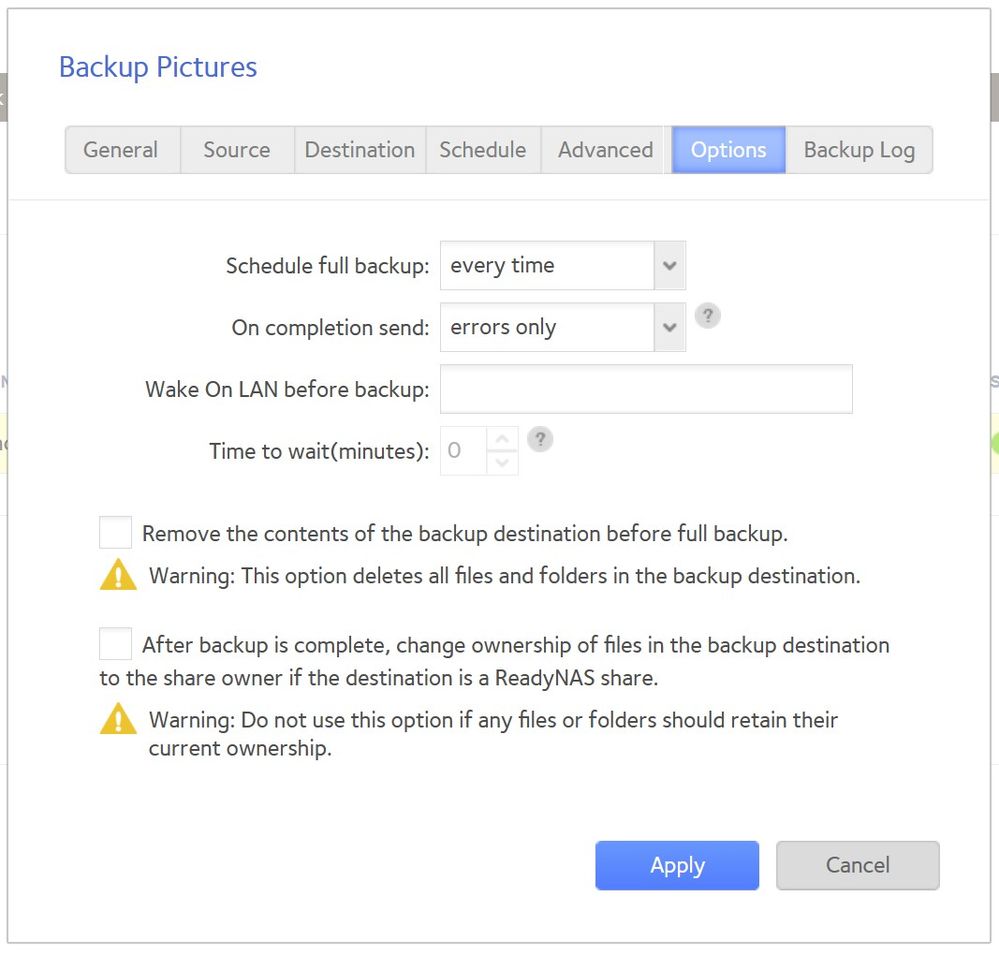
Task: Focus the Wake On LAN before backup field
Action: 646,389
